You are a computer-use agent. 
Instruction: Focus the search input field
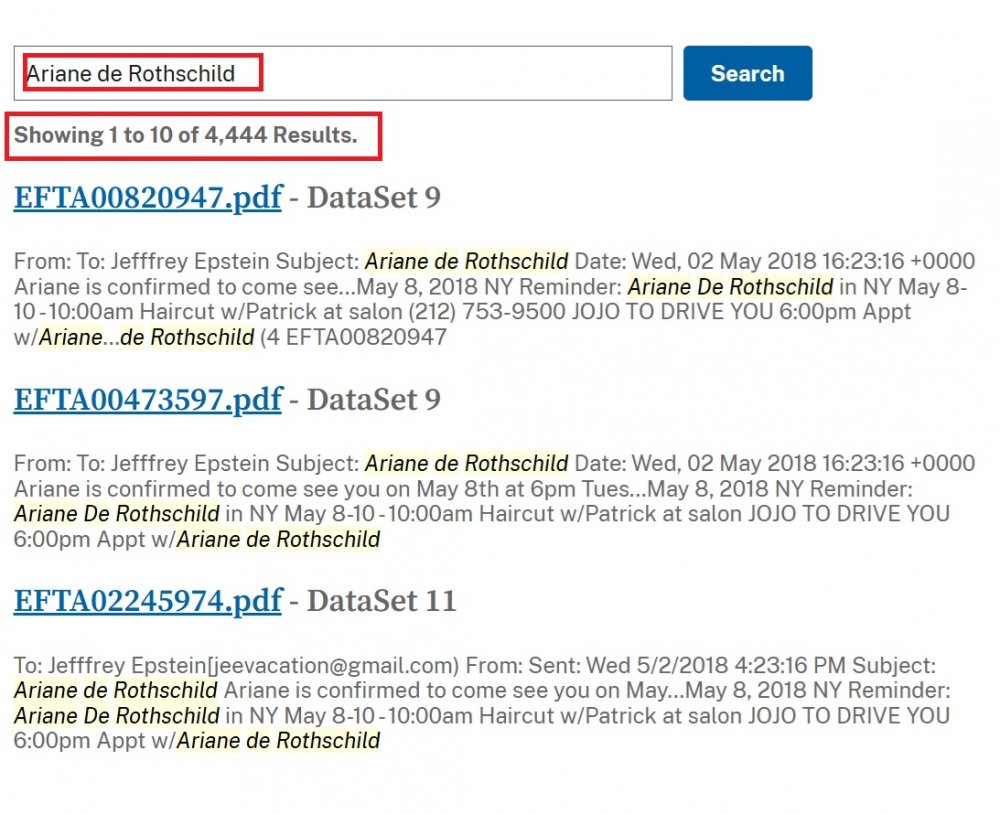click(450, 73)
